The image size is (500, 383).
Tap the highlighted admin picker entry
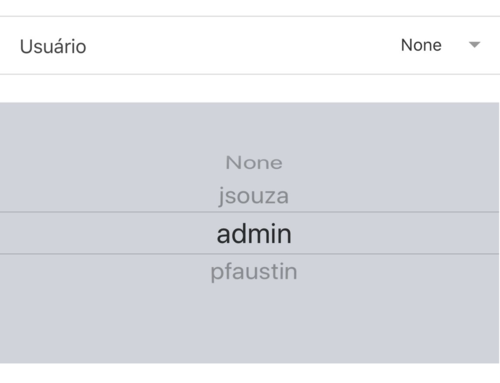click(x=254, y=234)
